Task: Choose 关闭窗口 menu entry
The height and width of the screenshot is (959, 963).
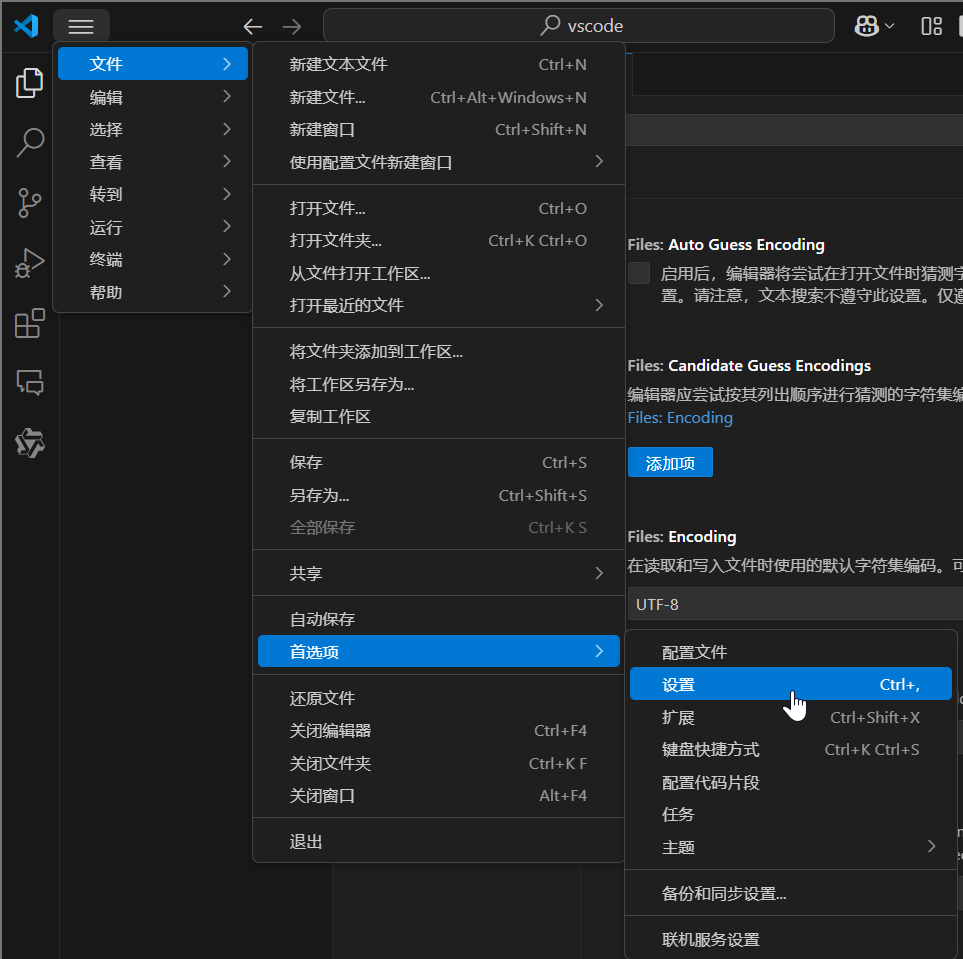Action: 439,796
